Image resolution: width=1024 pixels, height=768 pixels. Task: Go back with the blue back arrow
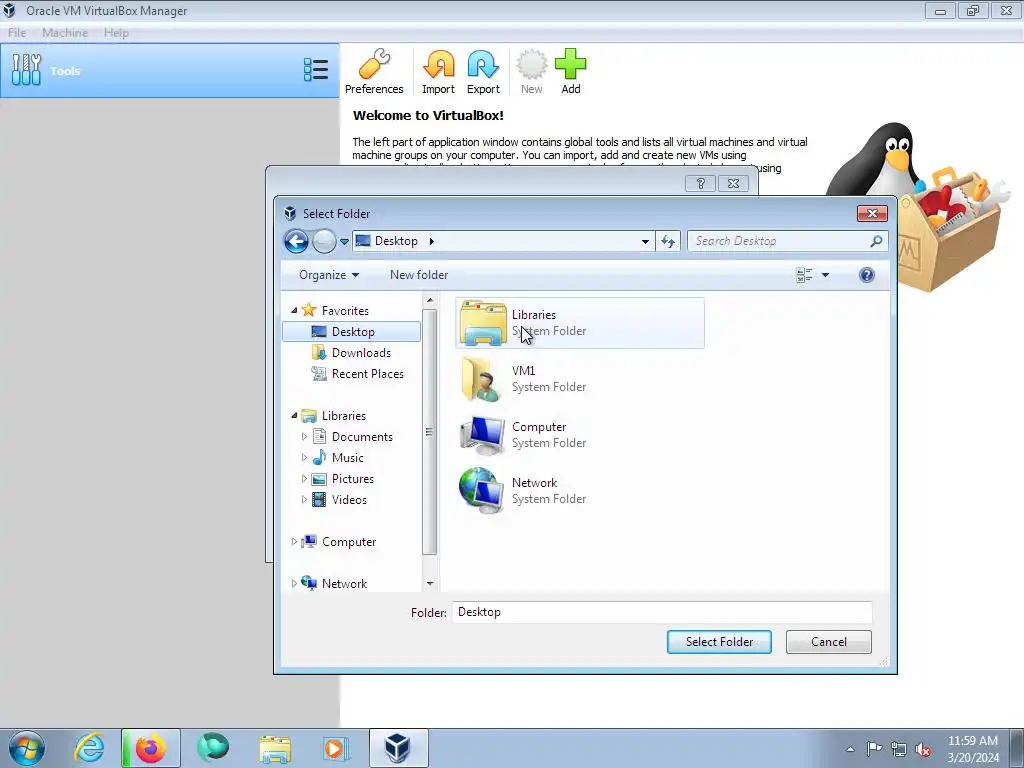[296, 241]
